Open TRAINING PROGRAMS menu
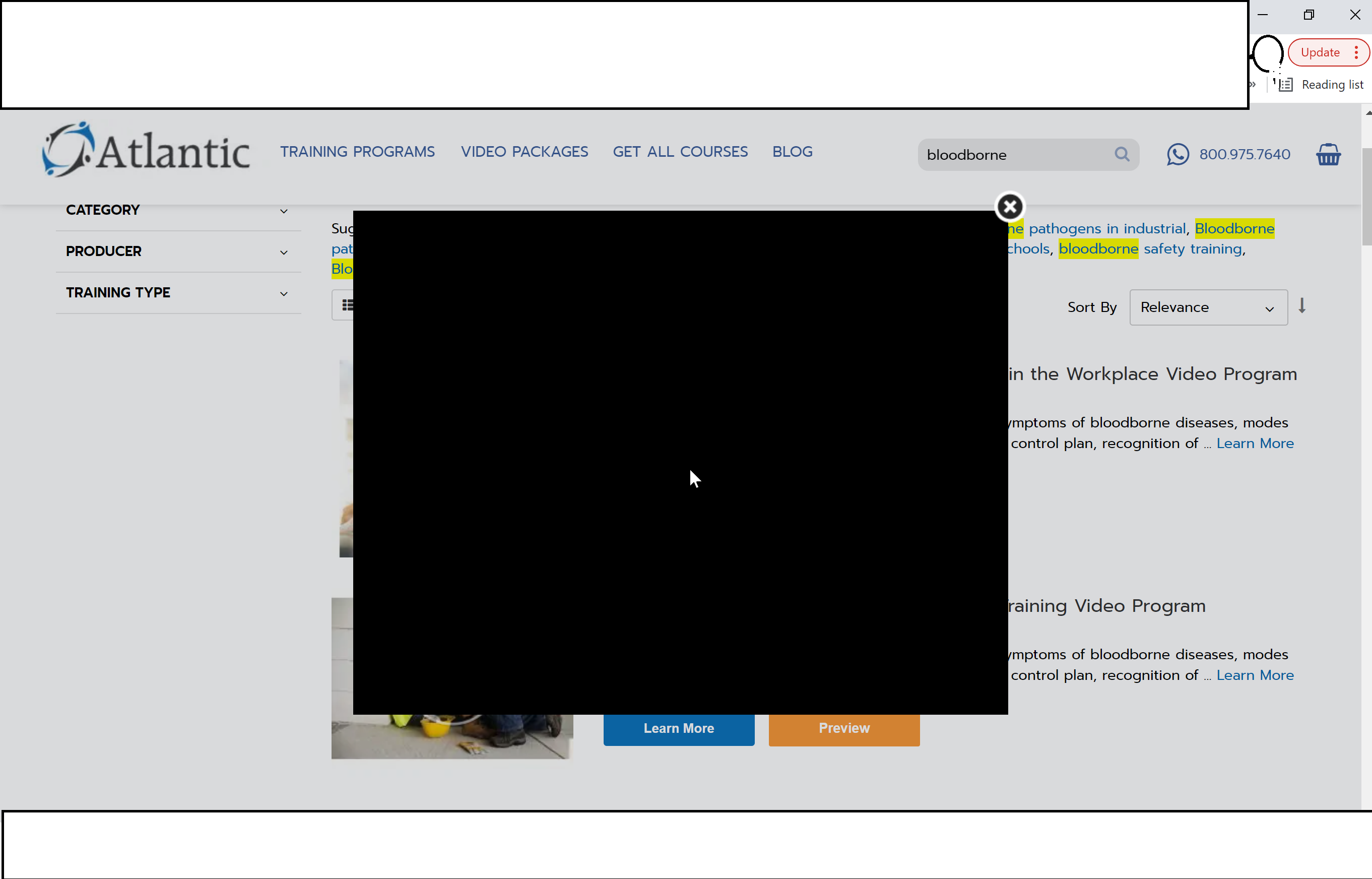Image resolution: width=1372 pixels, height=879 pixels. pyautogui.click(x=357, y=152)
